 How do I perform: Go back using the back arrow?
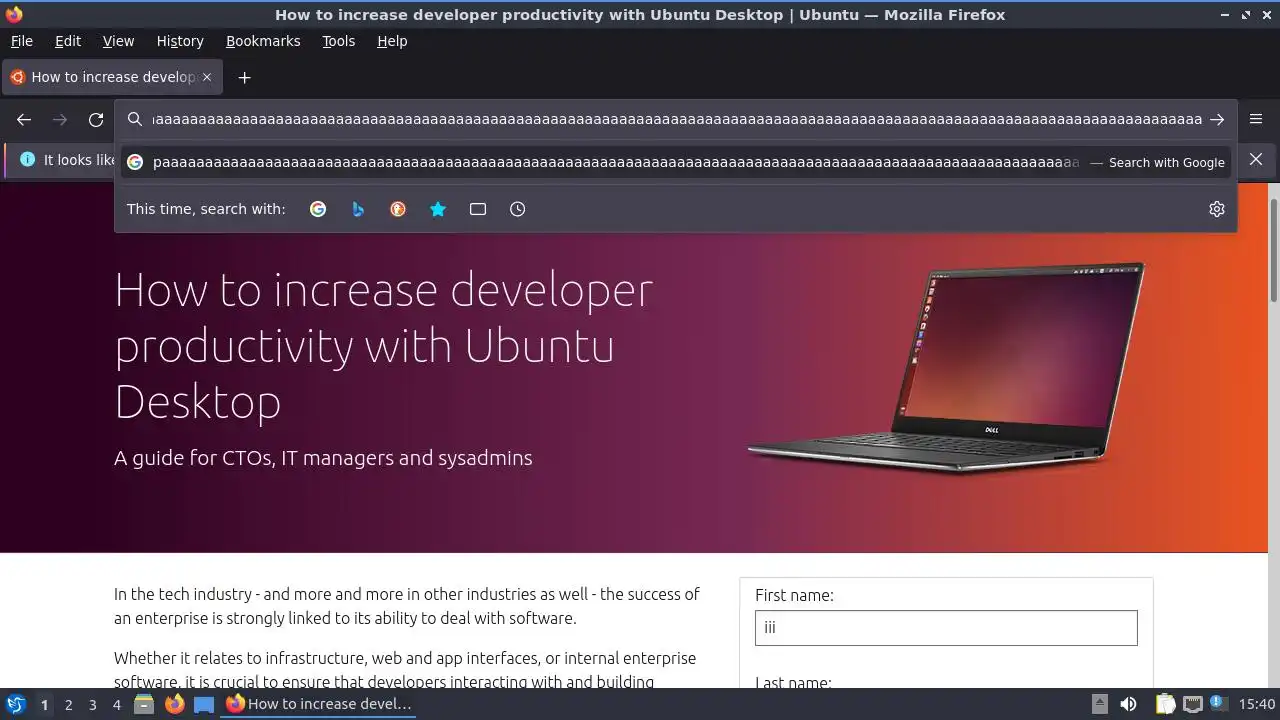(x=24, y=120)
